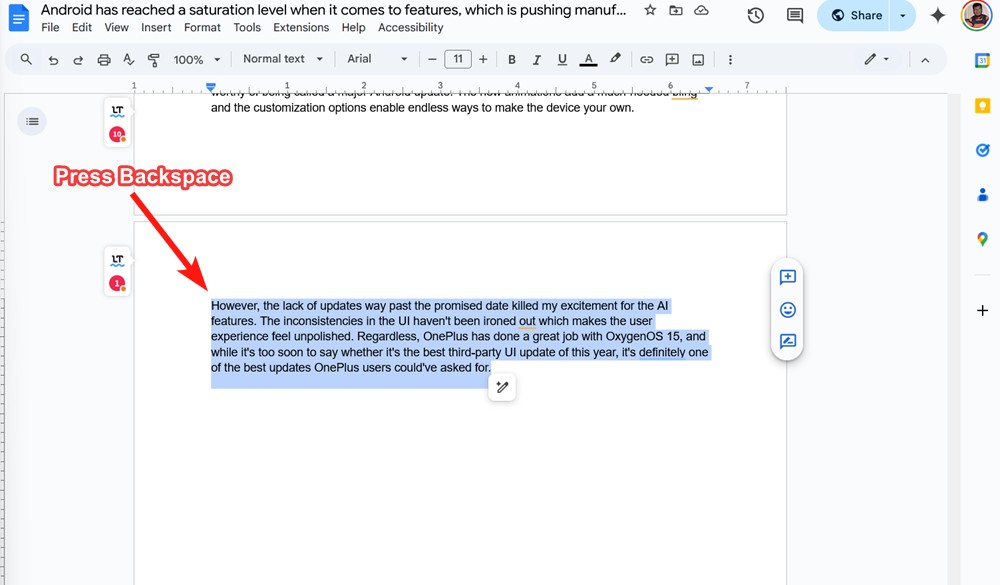
Task: Open the Normal text style dropdown
Action: (x=283, y=59)
